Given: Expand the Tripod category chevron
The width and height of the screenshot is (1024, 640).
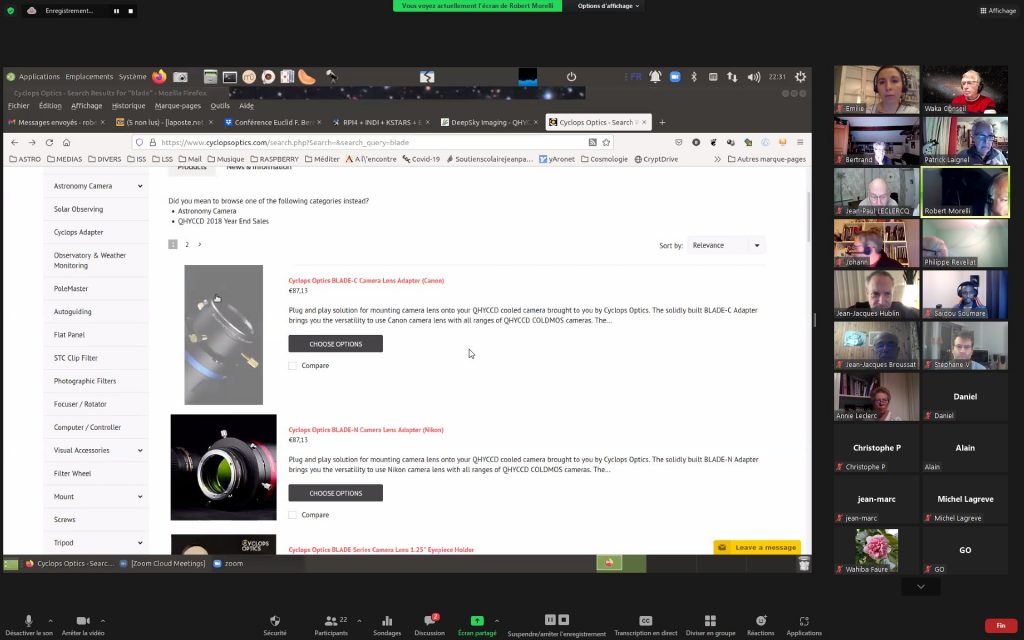Looking at the screenshot, I should point(140,543).
